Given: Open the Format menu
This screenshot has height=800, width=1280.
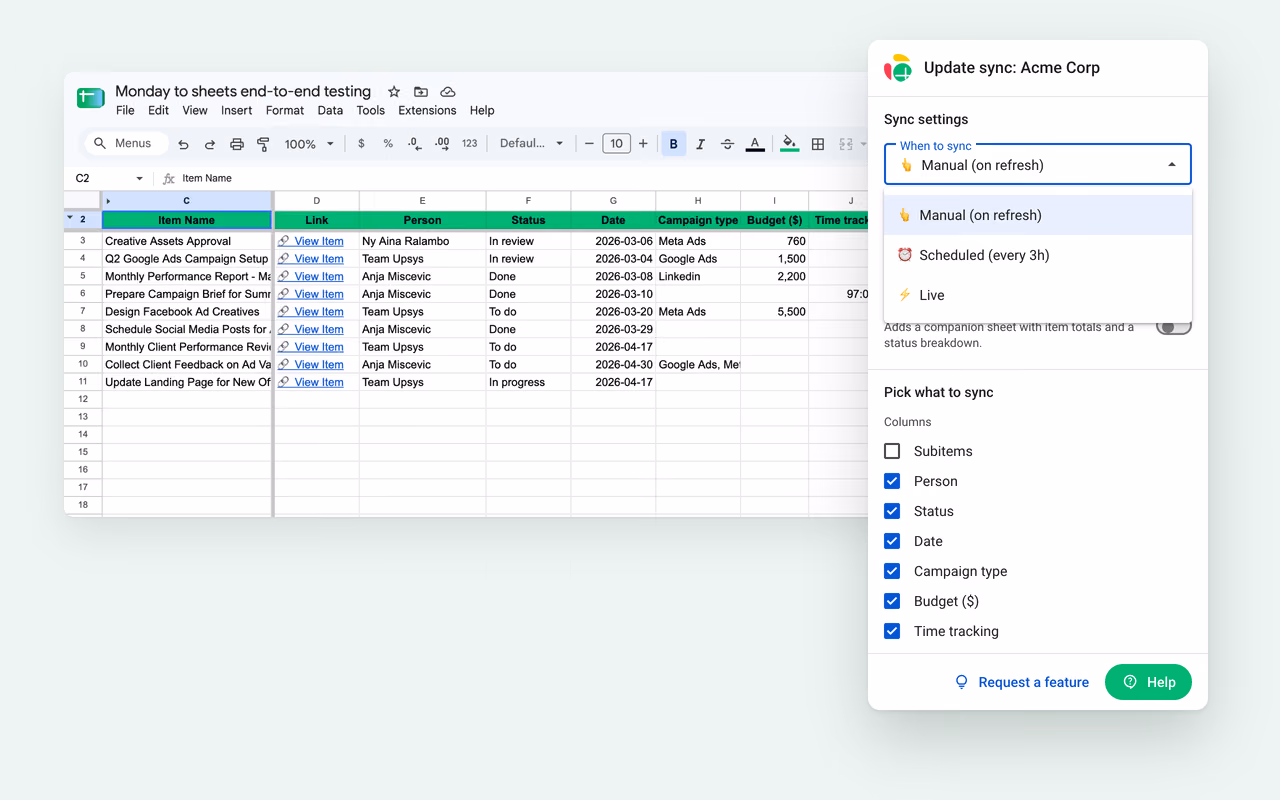Looking at the screenshot, I should [x=285, y=111].
